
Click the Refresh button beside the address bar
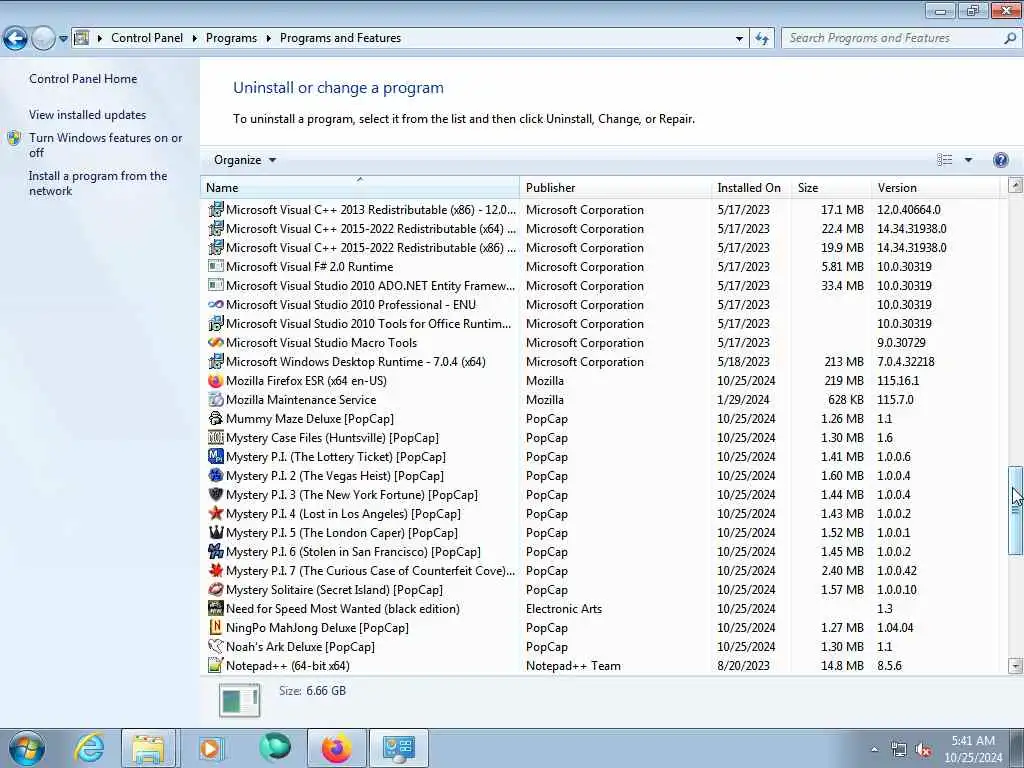[762, 39]
